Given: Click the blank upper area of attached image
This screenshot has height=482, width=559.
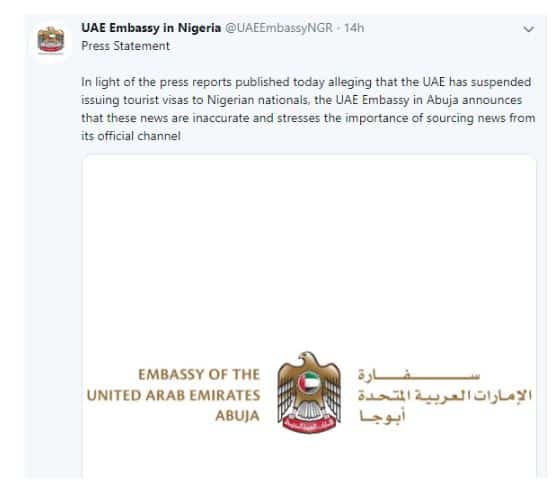Looking at the screenshot, I should 309,250.
